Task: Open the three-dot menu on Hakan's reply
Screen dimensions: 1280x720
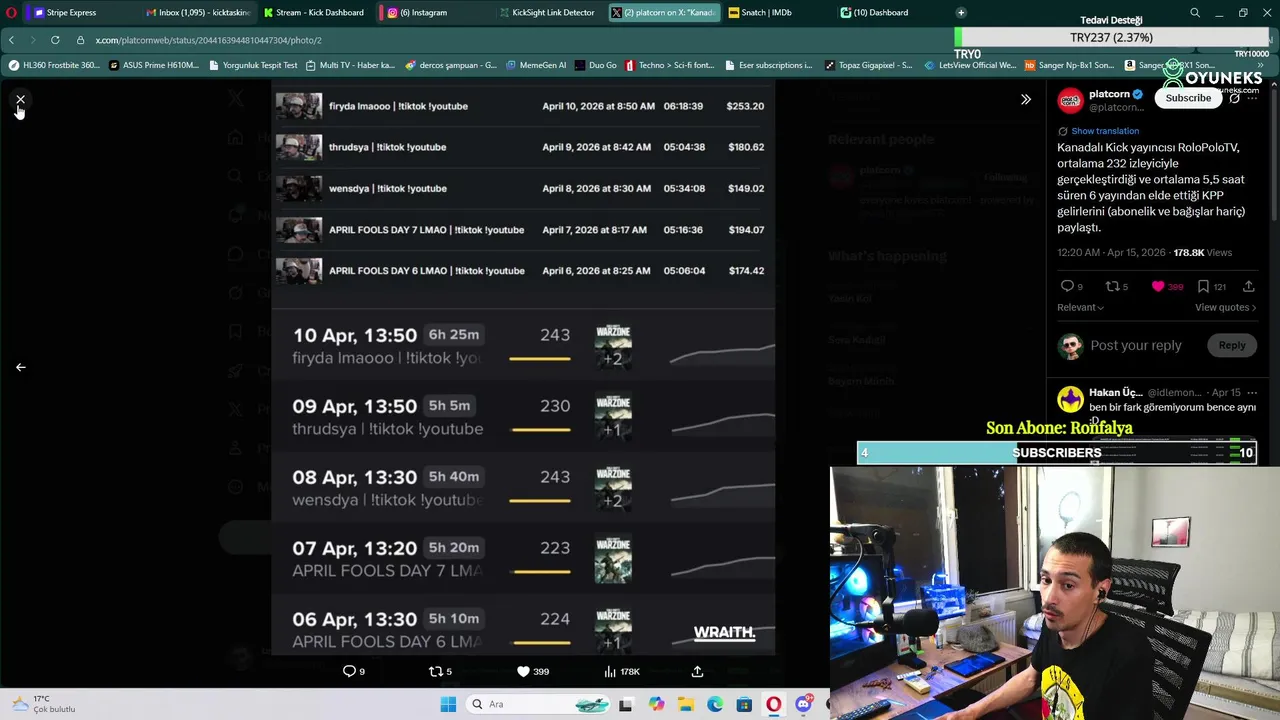Action: pos(1251,393)
